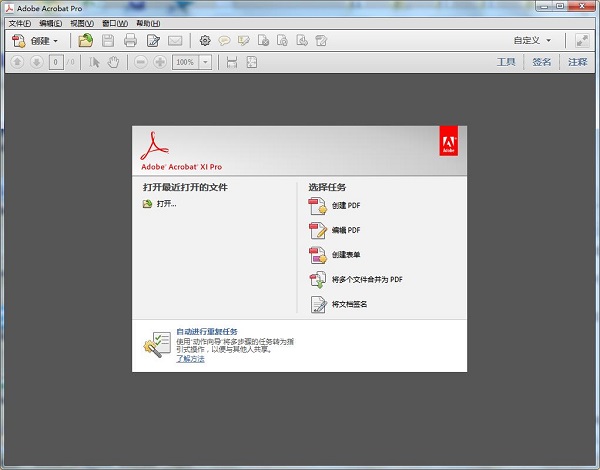Click the 打开... link in recent files
Screen dimensions: 600x470
166,204
